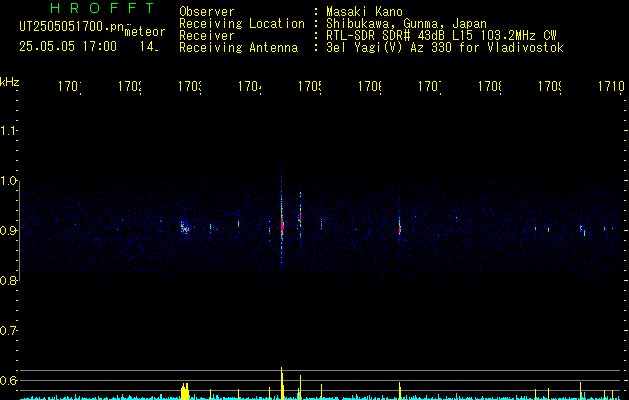Select the 1707 time axis label
629x400 pixels.
click(430, 86)
